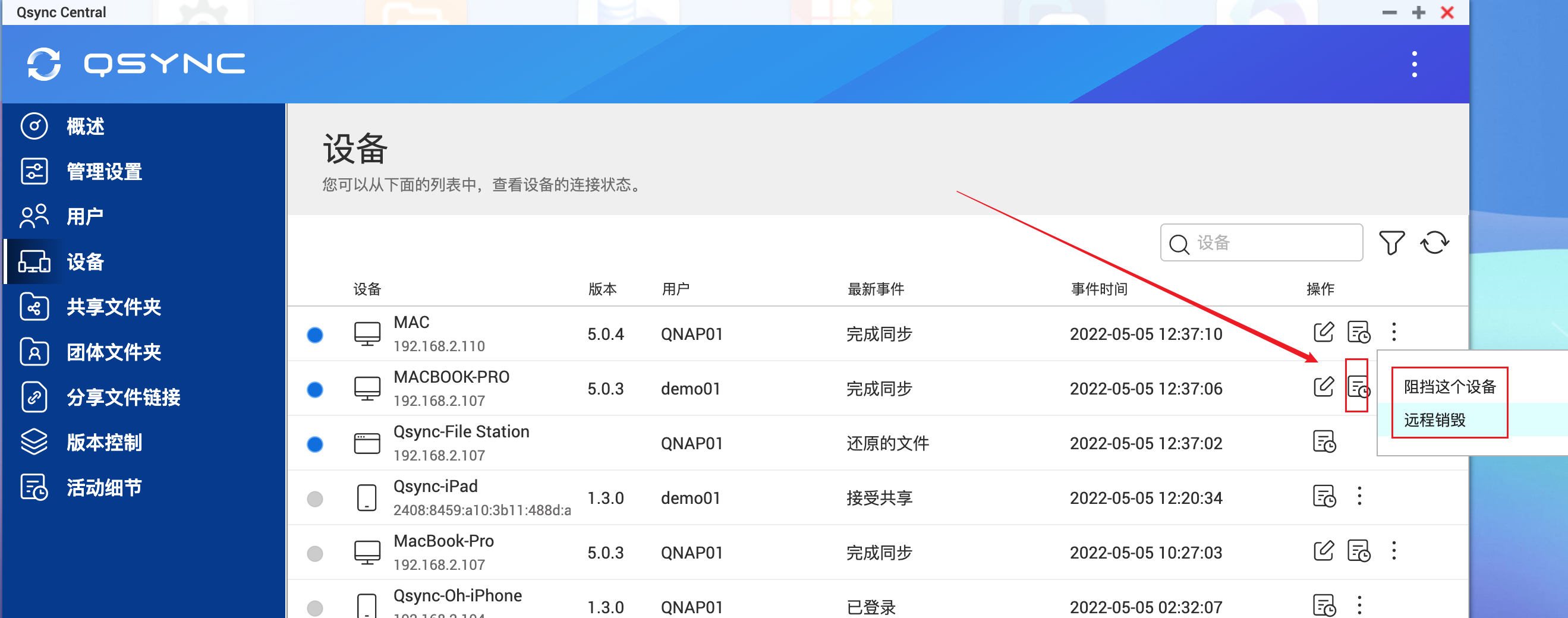View Qsync-File Station event history icon
The height and width of the screenshot is (618, 1568).
point(1325,443)
